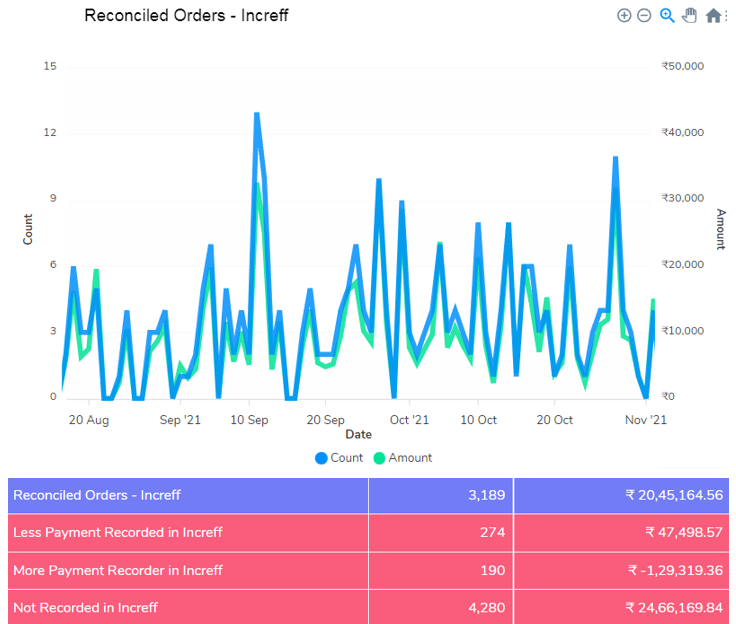Click the ₹ 47,498.57 amount cell
This screenshot has width=736, height=624.
coord(621,532)
